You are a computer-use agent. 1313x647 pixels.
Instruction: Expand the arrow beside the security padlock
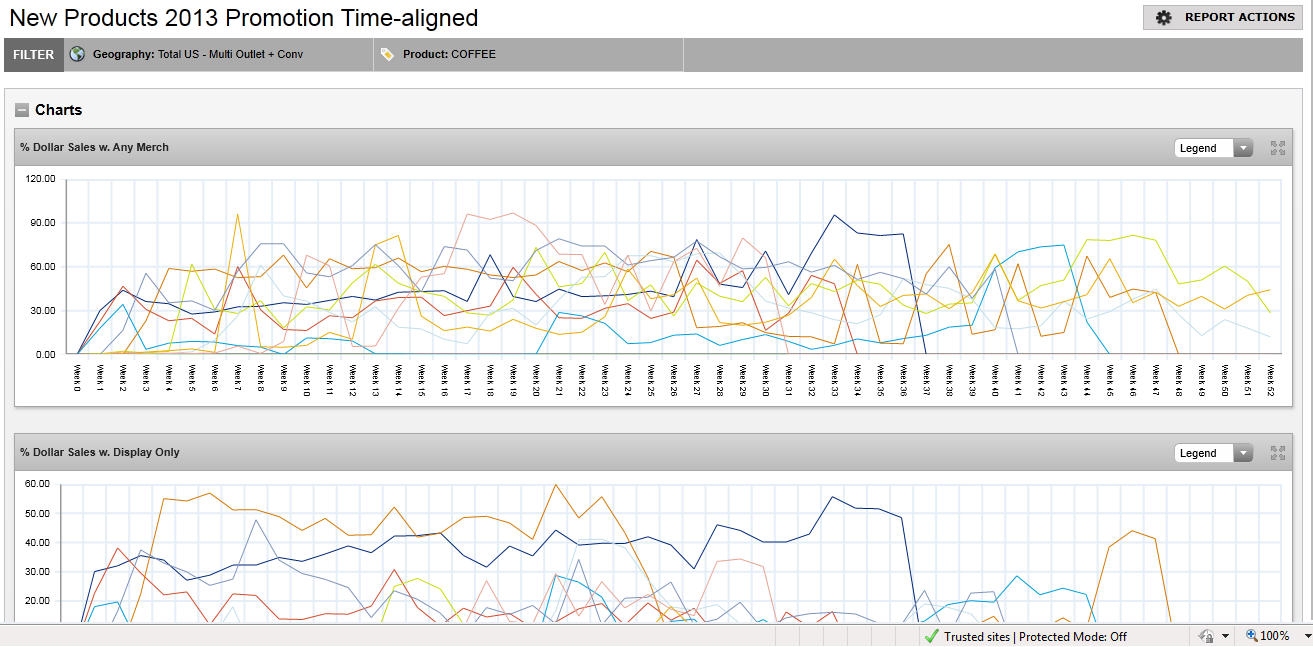1225,636
